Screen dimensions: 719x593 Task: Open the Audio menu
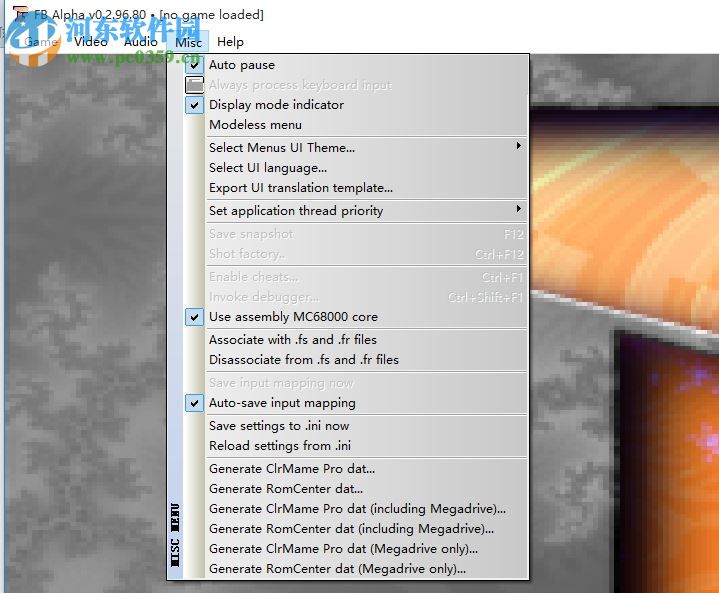[x=141, y=42]
